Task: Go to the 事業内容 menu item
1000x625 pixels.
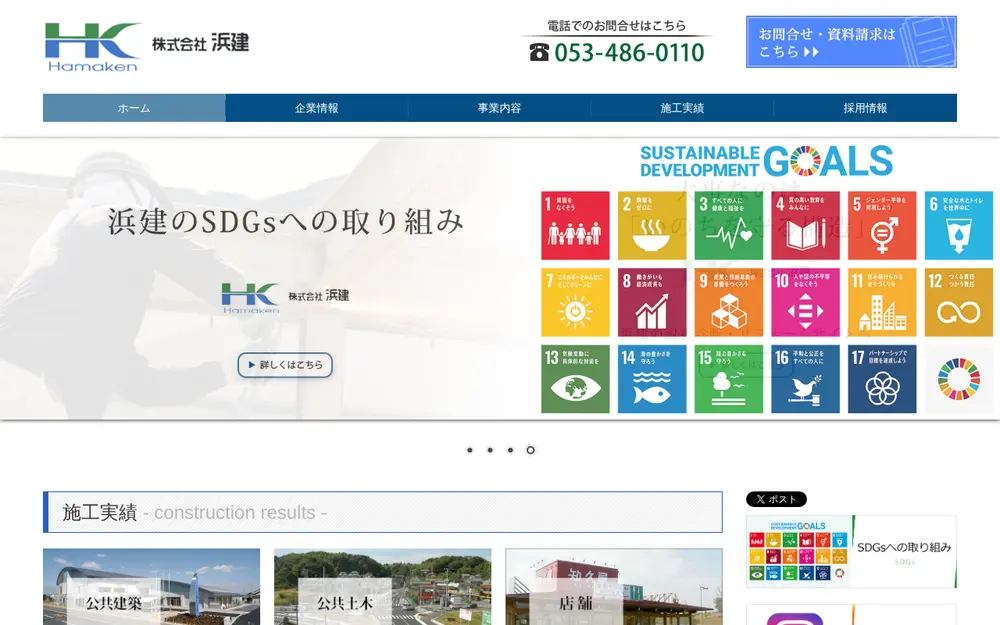Action: pyautogui.click(x=499, y=108)
